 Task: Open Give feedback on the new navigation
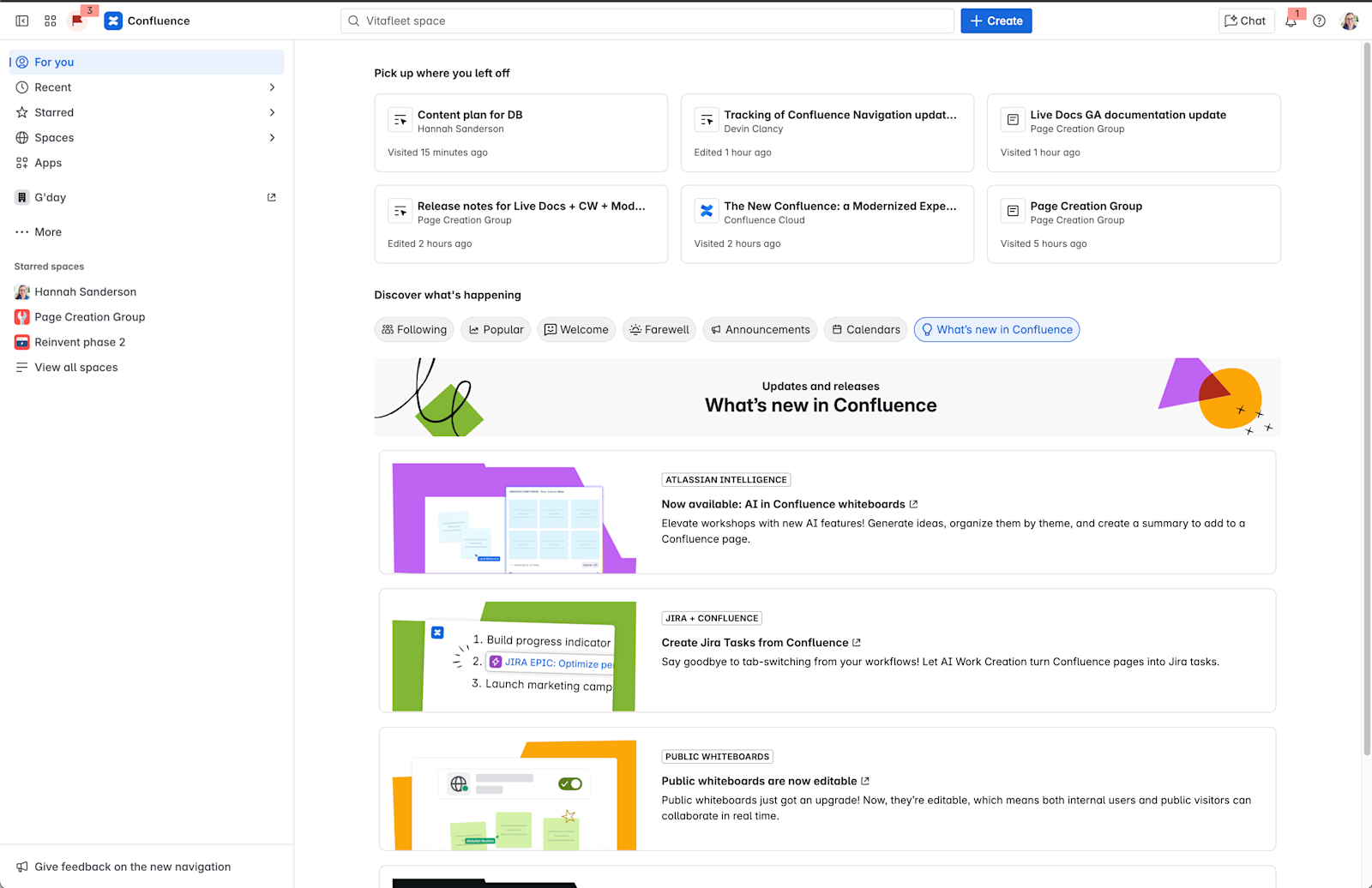(x=147, y=867)
